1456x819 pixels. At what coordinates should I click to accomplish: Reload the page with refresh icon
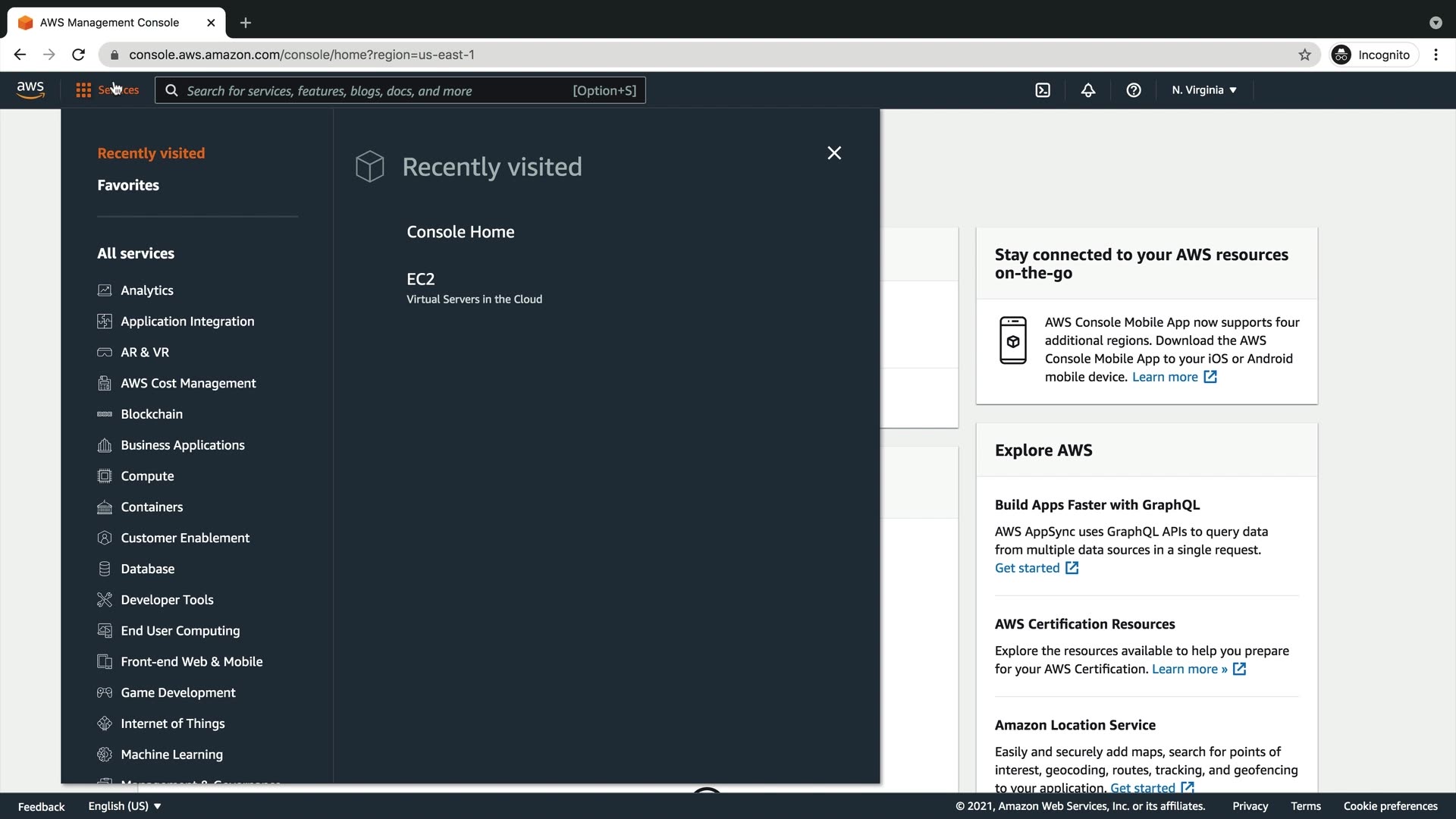78,55
